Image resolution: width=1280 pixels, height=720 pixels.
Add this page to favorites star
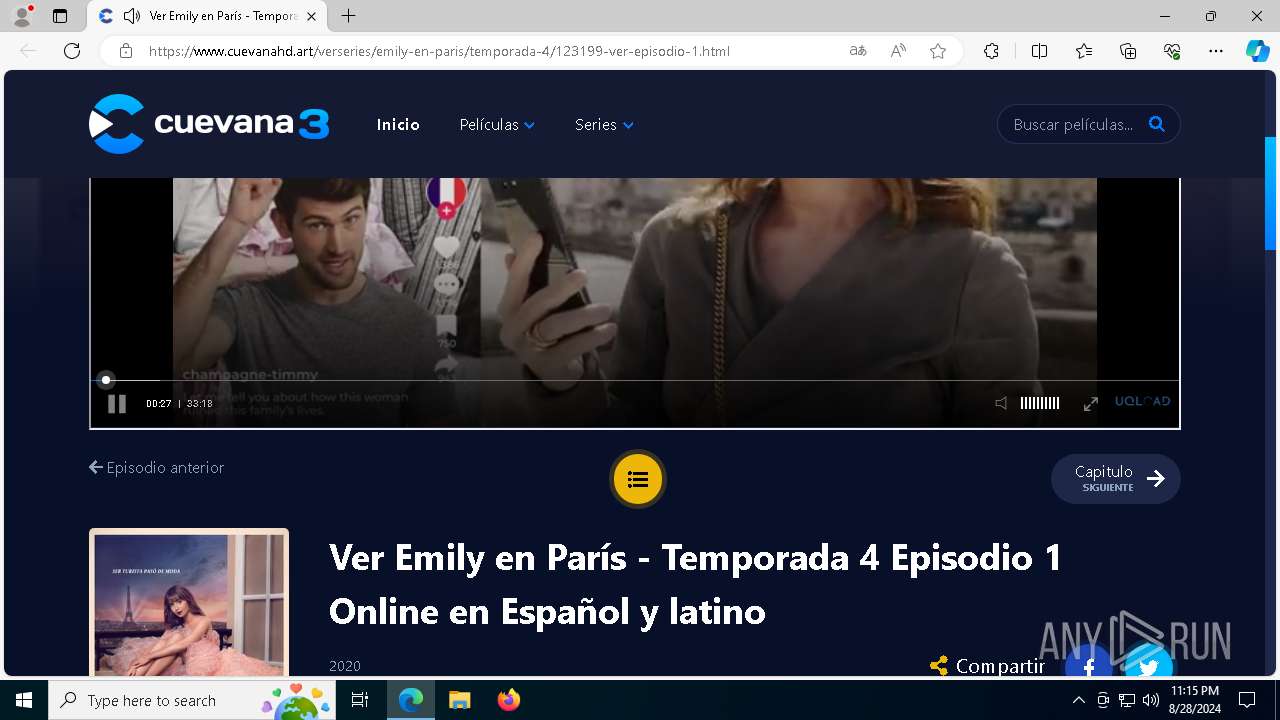point(938,51)
